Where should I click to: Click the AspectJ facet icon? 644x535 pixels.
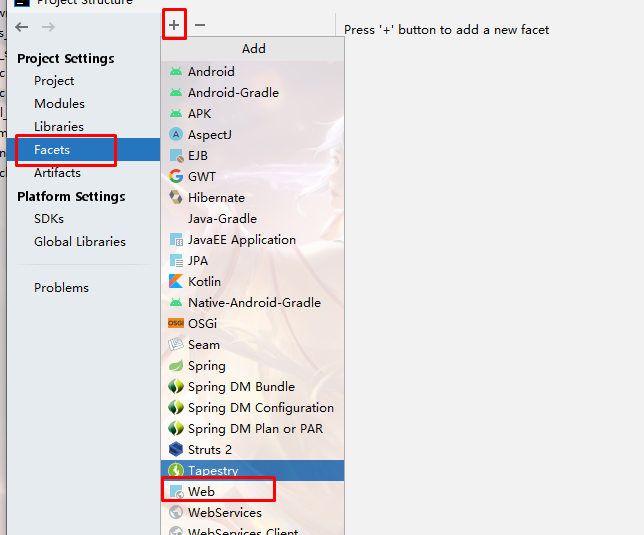pyautogui.click(x=176, y=134)
